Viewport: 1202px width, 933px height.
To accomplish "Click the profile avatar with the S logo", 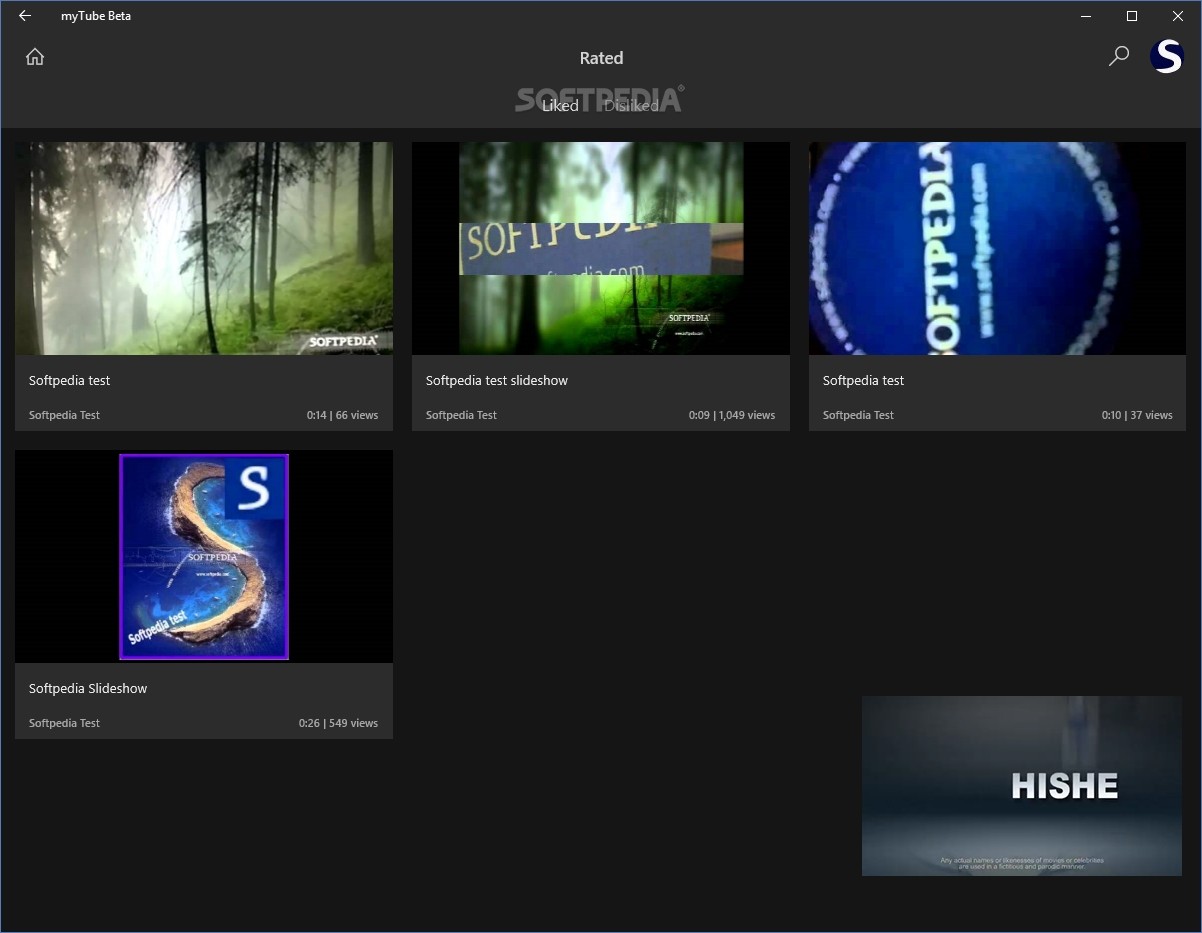I will click(1166, 57).
